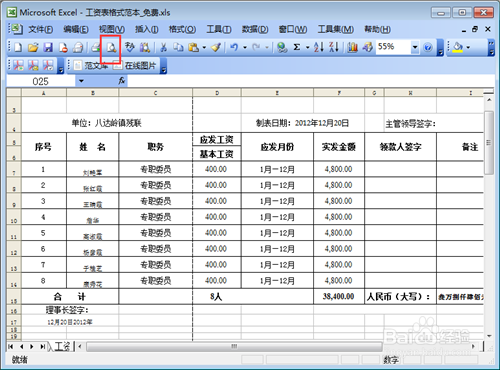Screen dimensions: 500x370
Task: Undo the last action
Action: [x=234, y=48]
